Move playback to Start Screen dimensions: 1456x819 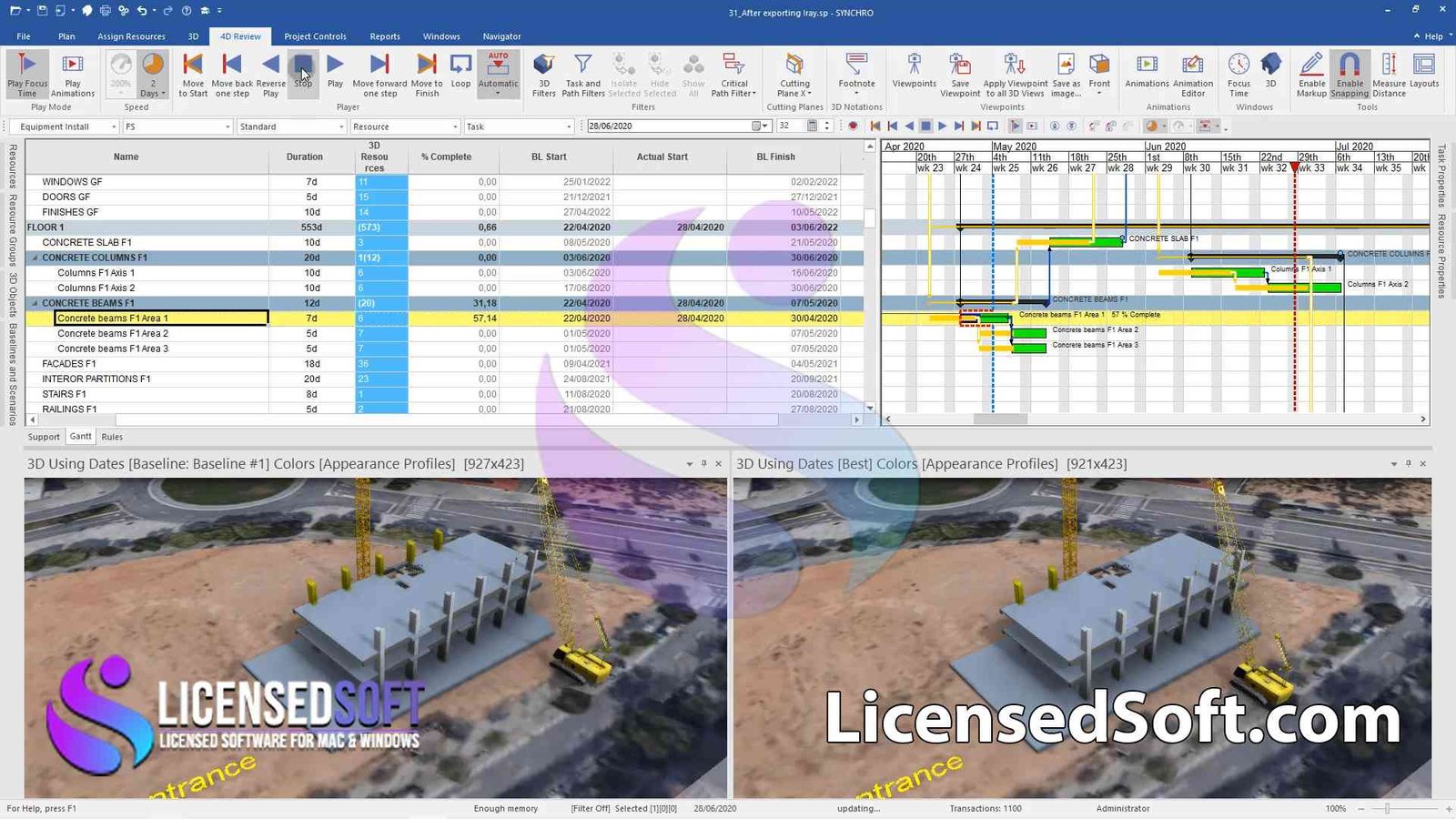click(193, 75)
